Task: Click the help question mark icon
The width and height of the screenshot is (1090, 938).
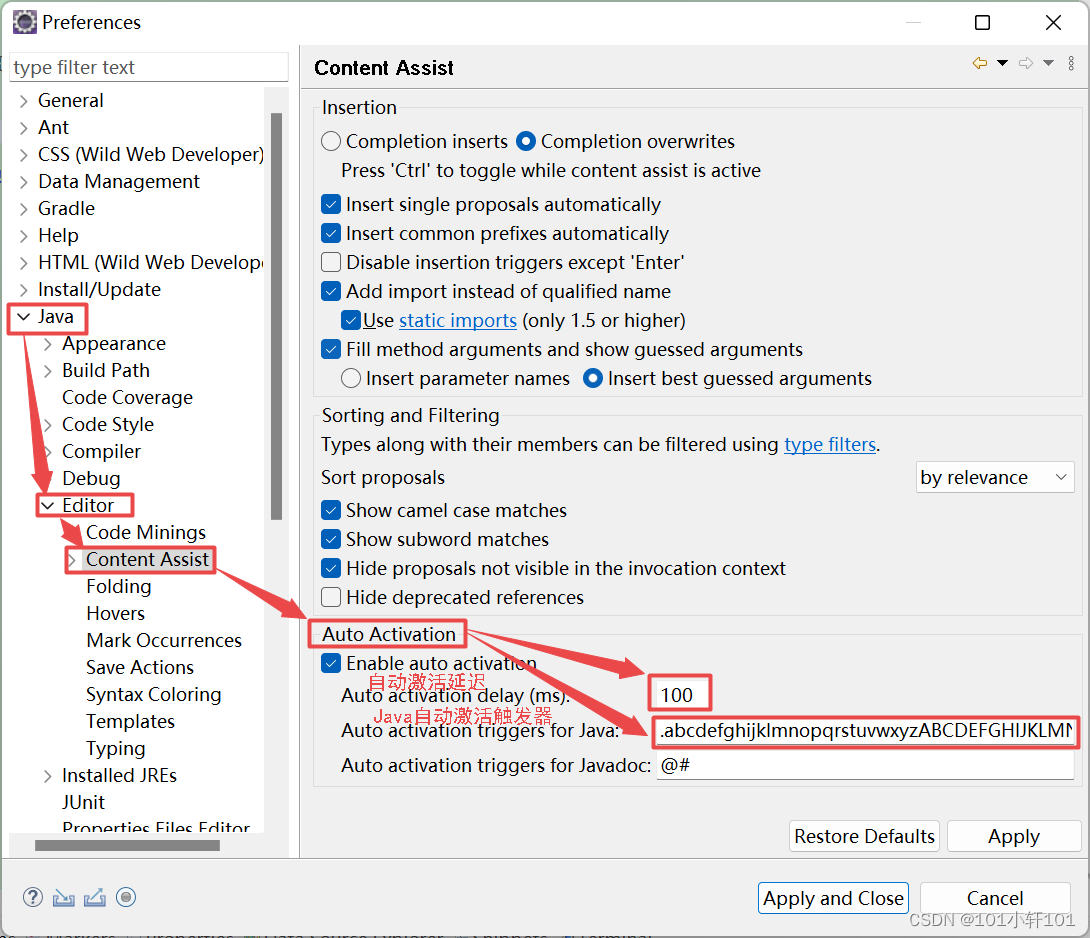Action: (33, 897)
